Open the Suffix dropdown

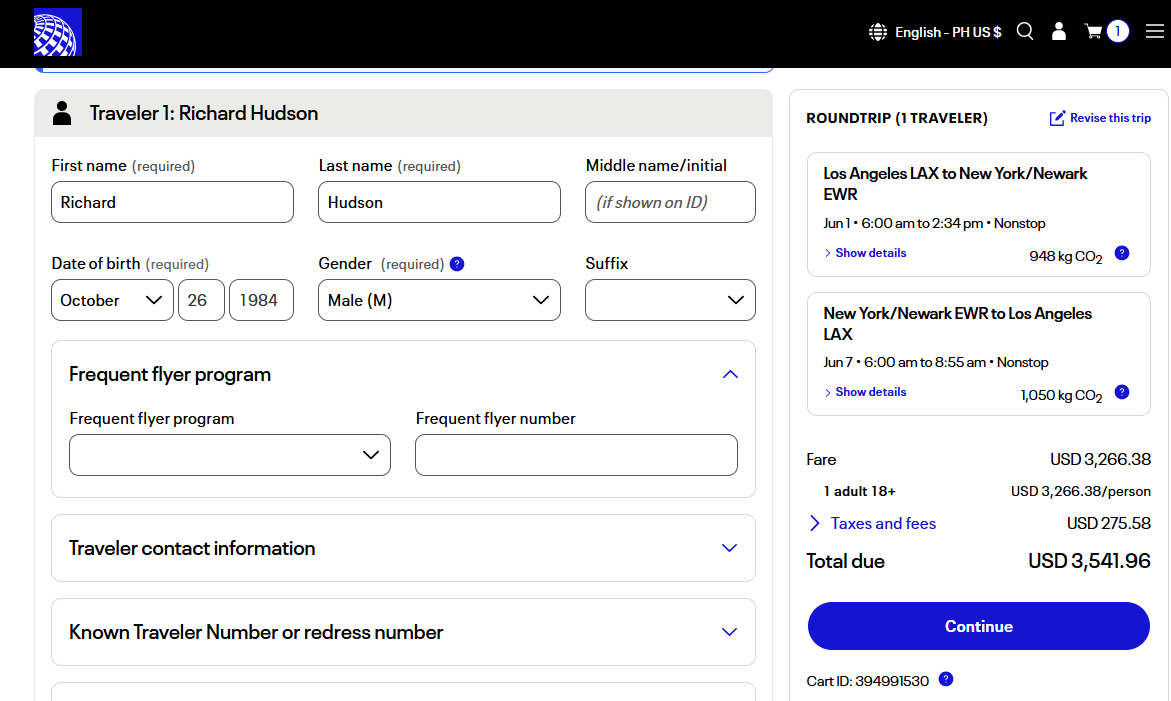click(670, 300)
